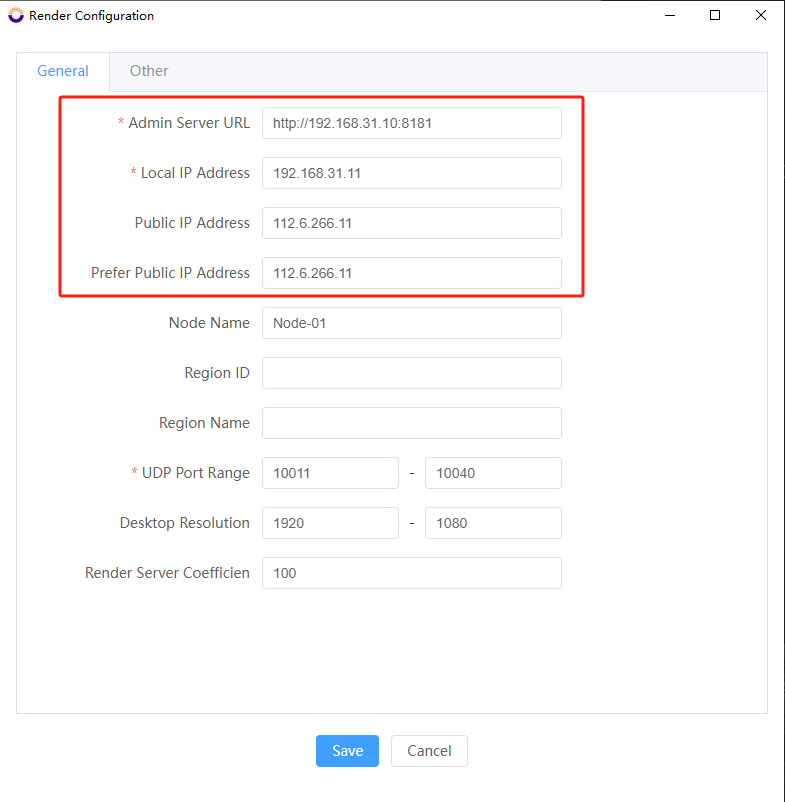Viewport: 785px width, 802px height.
Task: Edit UDP Port Range start value 10011
Action: tap(330, 473)
